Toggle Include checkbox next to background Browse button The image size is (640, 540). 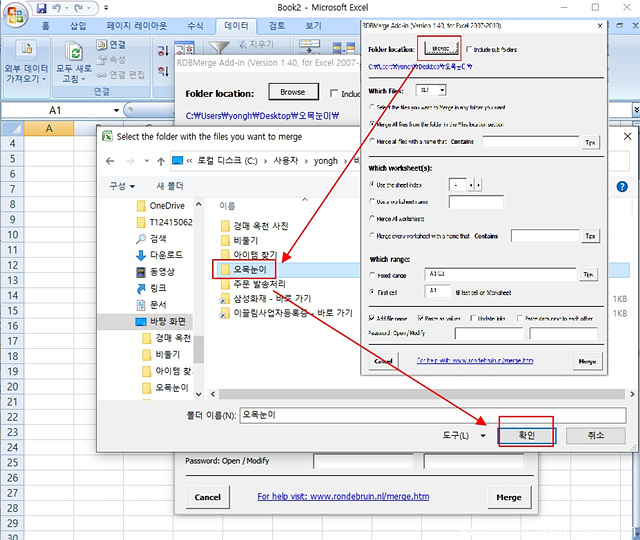pyautogui.click(x=334, y=93)
